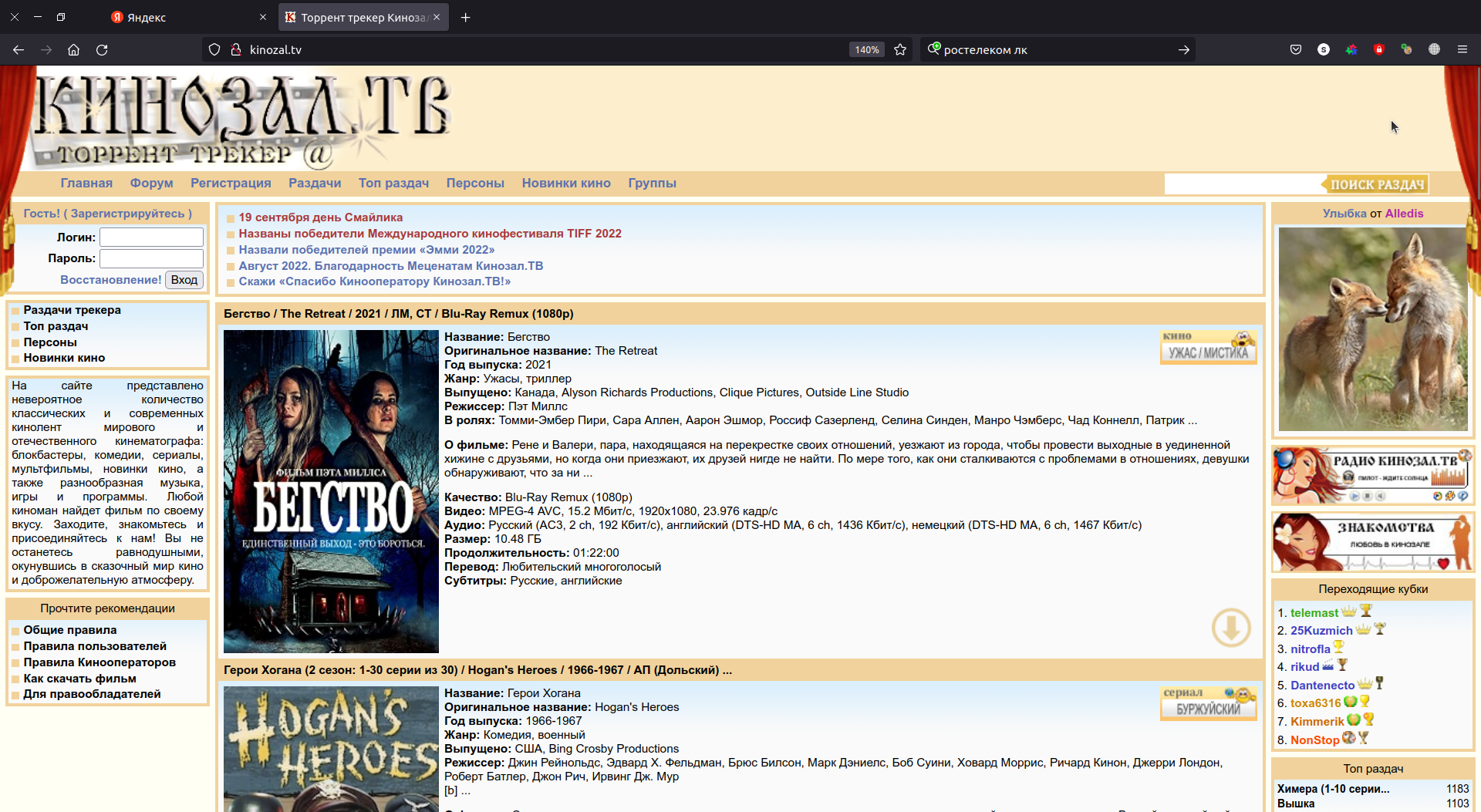Image resolution: width=1481 pixels, height=812 pixels.
Task: Click the Вход login button
Action: click(184, 280)
